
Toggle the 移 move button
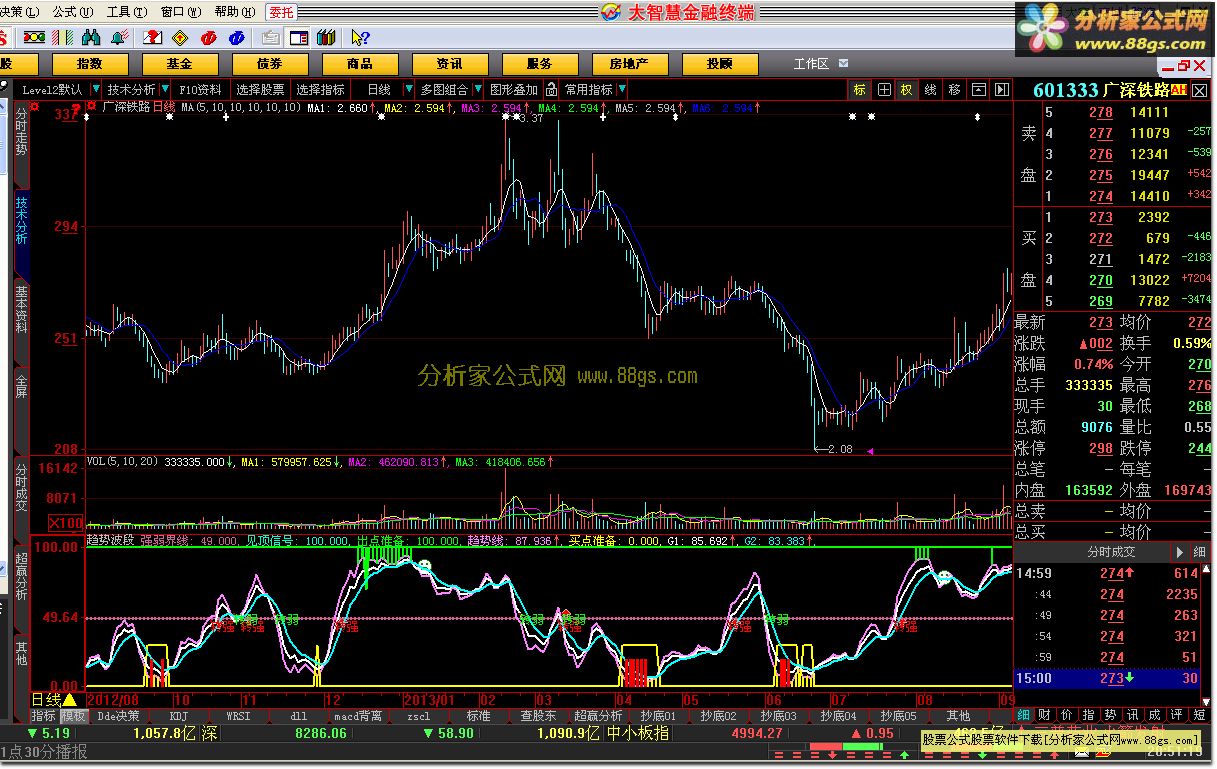pyautogui.click(x=955, y=89)
